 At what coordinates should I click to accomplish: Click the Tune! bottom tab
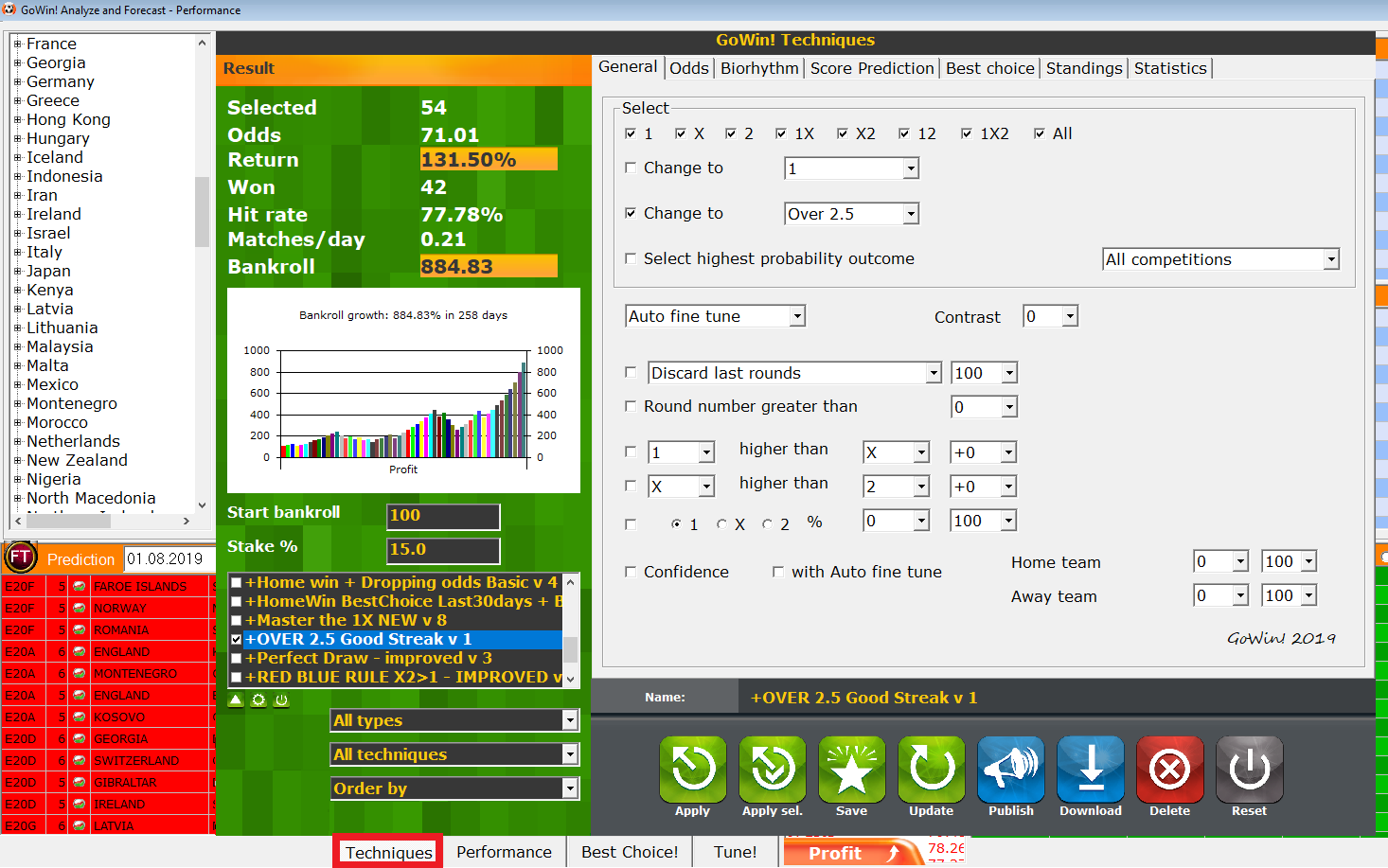click(x=736, y=852)
